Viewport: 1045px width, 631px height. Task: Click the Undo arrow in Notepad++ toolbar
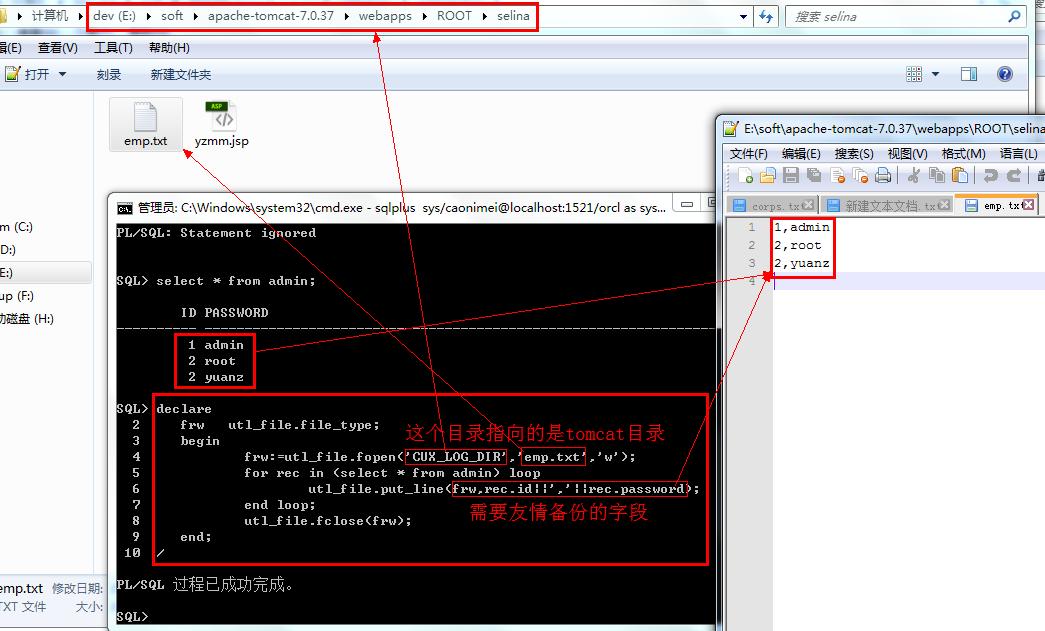pos(990,176)
